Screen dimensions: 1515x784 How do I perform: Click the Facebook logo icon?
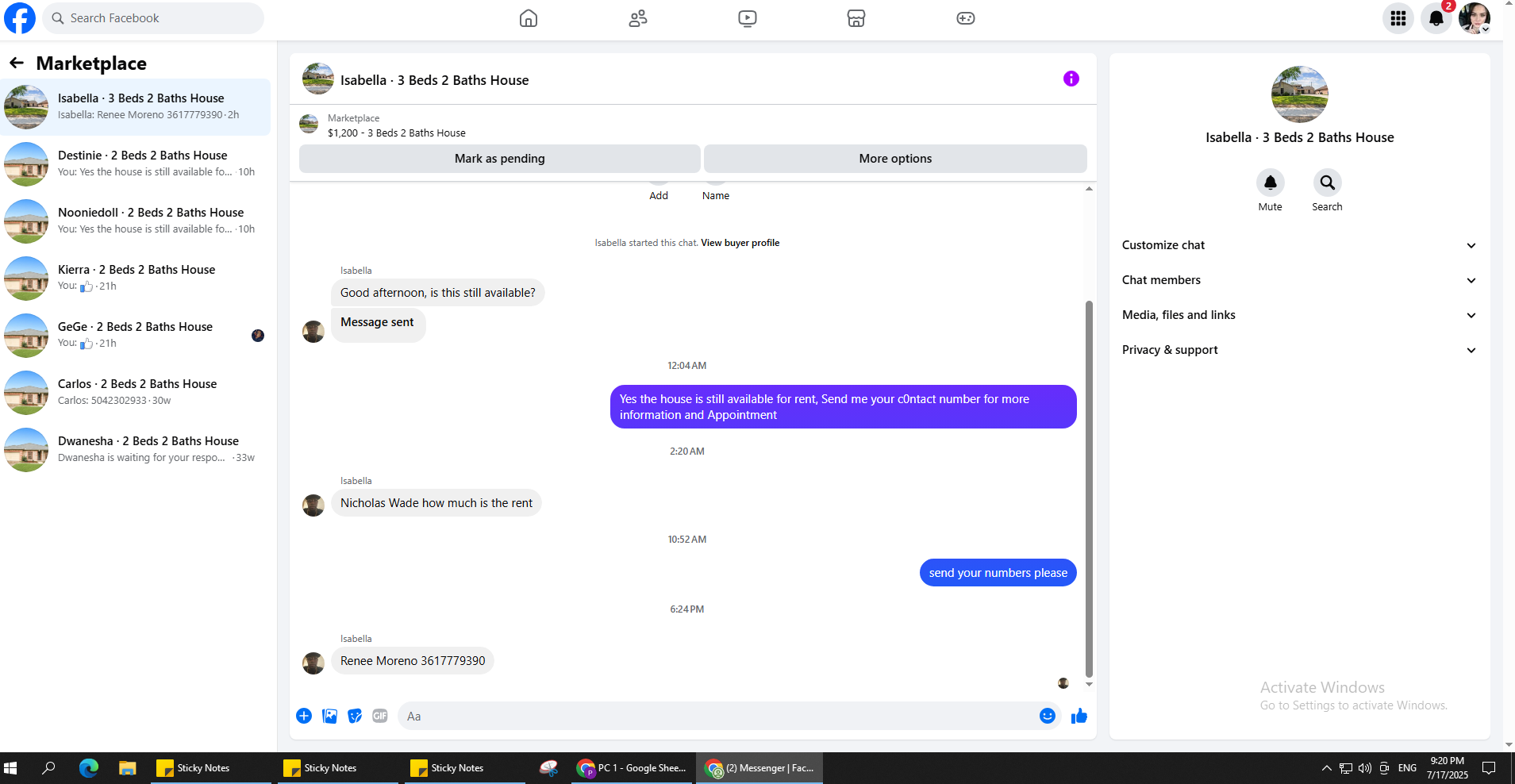20,18
